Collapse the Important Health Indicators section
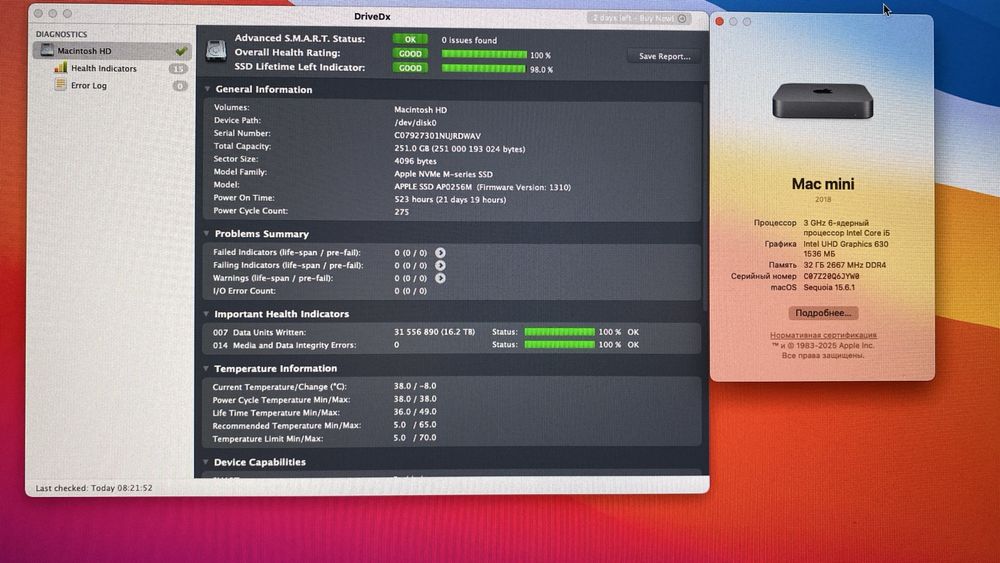This screenshot has width=1000, height=563. (x=206, y=314)
